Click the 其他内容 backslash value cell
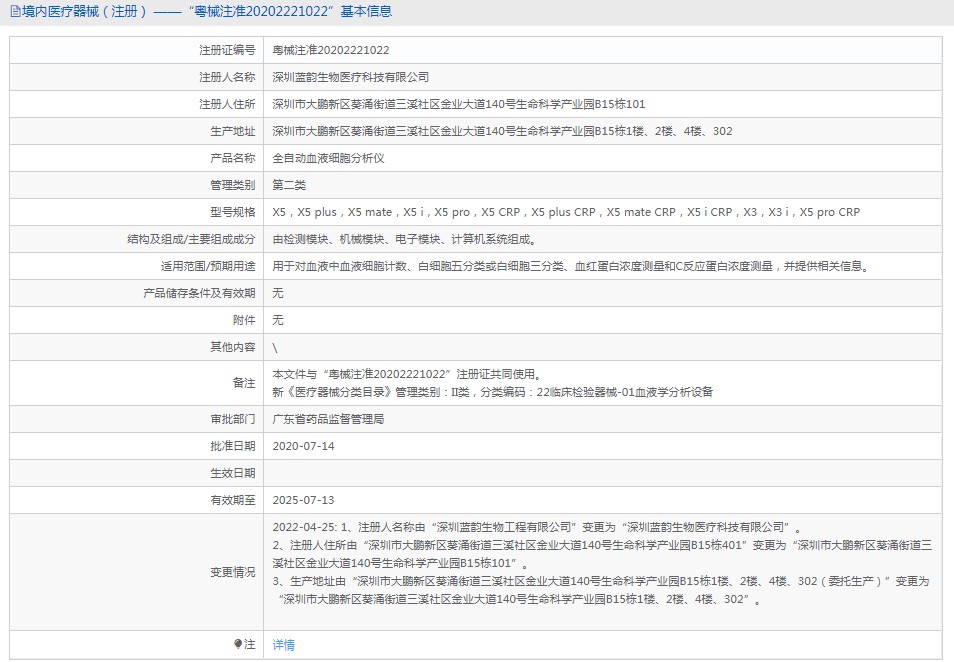The height and width of the screenshot is (662, 954). (x=276, y=347)
